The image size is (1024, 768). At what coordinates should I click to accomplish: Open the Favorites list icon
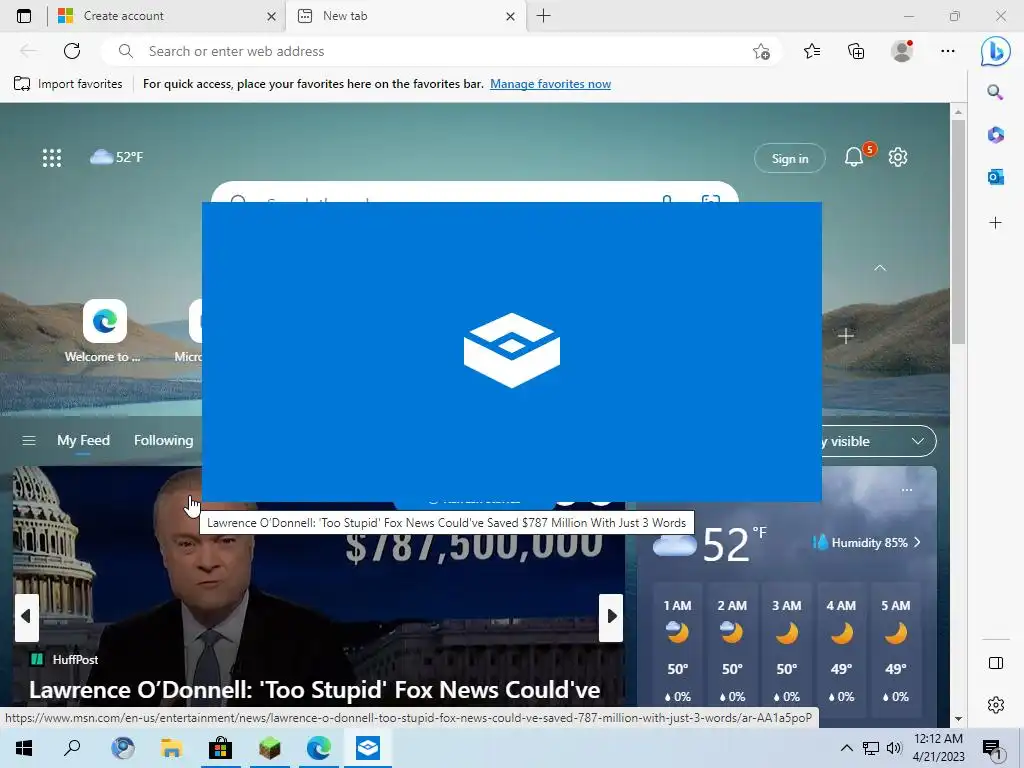[x=812, y=51]
